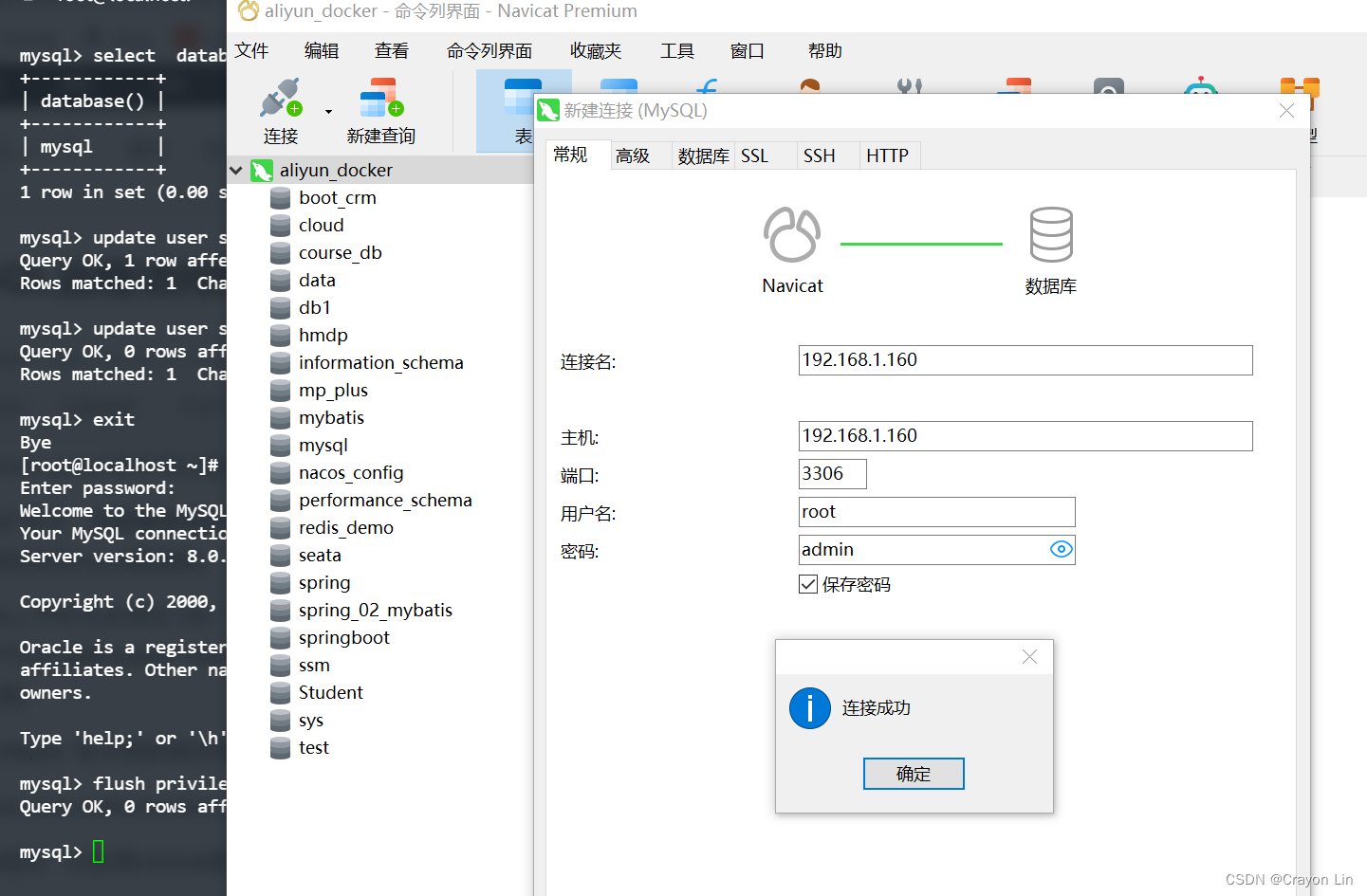Select the mybatis database icon

(280, 418)
